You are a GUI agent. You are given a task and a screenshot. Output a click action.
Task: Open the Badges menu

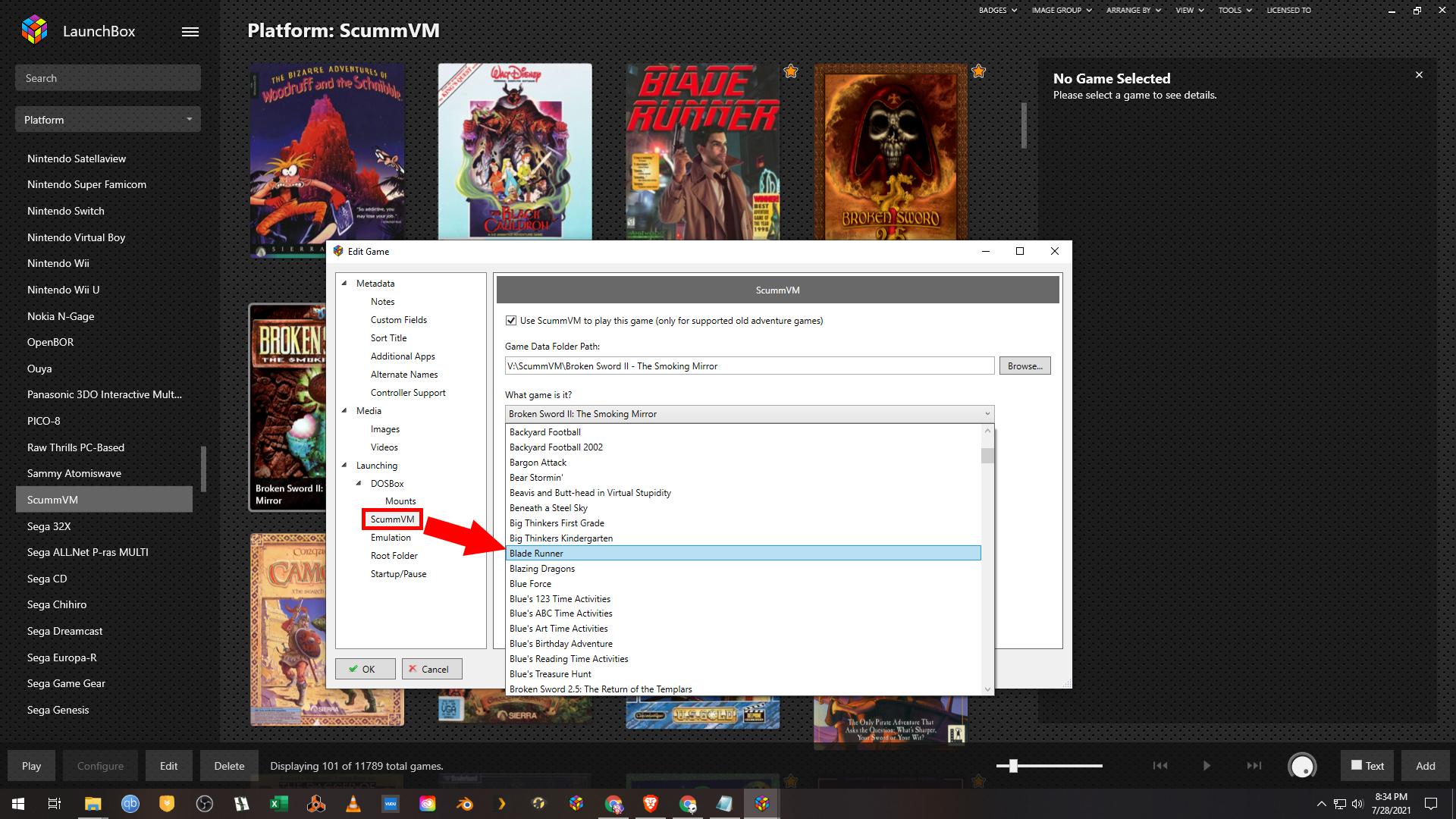point(997,11)
